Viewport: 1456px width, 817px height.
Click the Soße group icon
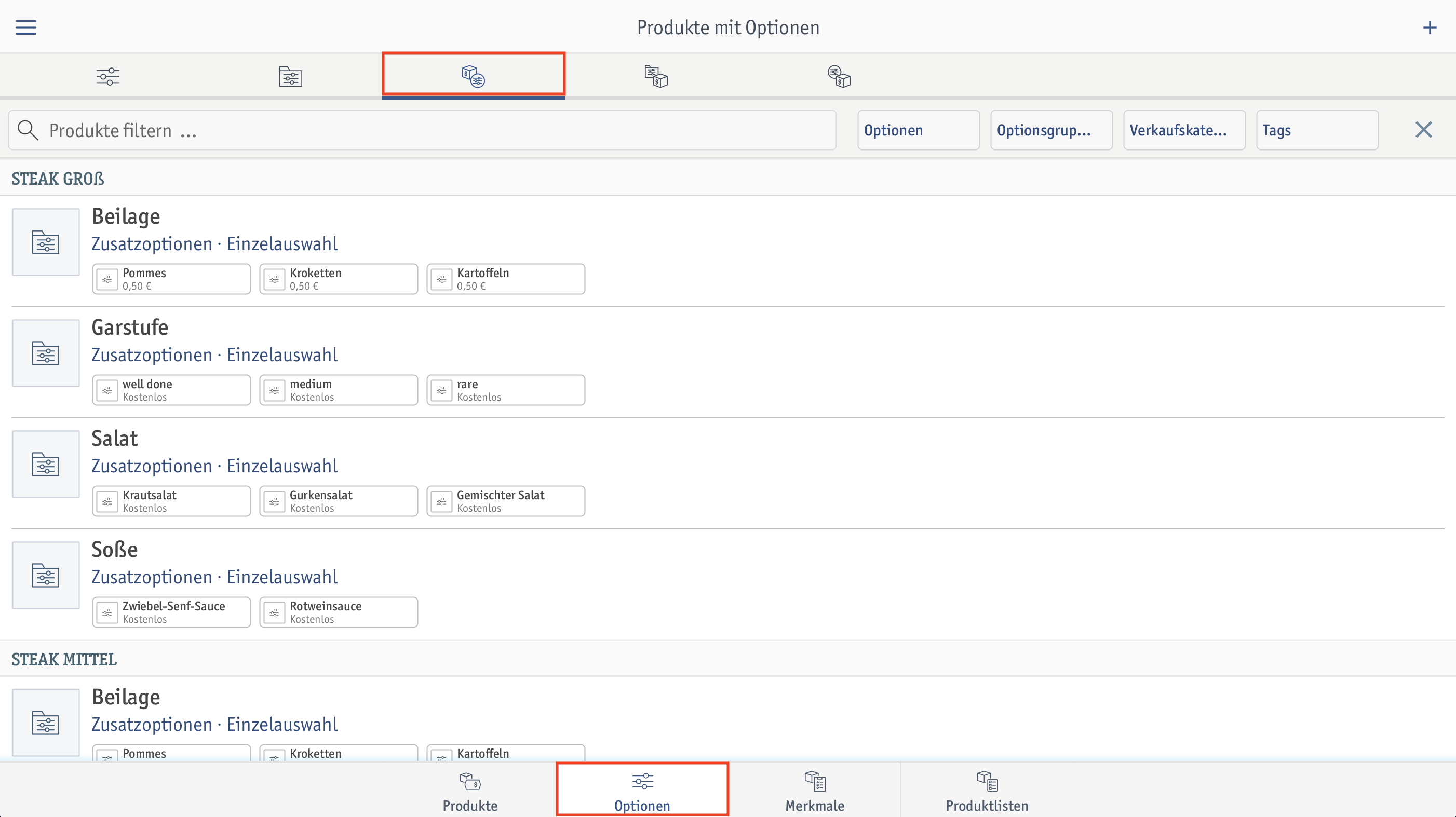(46, 575)
